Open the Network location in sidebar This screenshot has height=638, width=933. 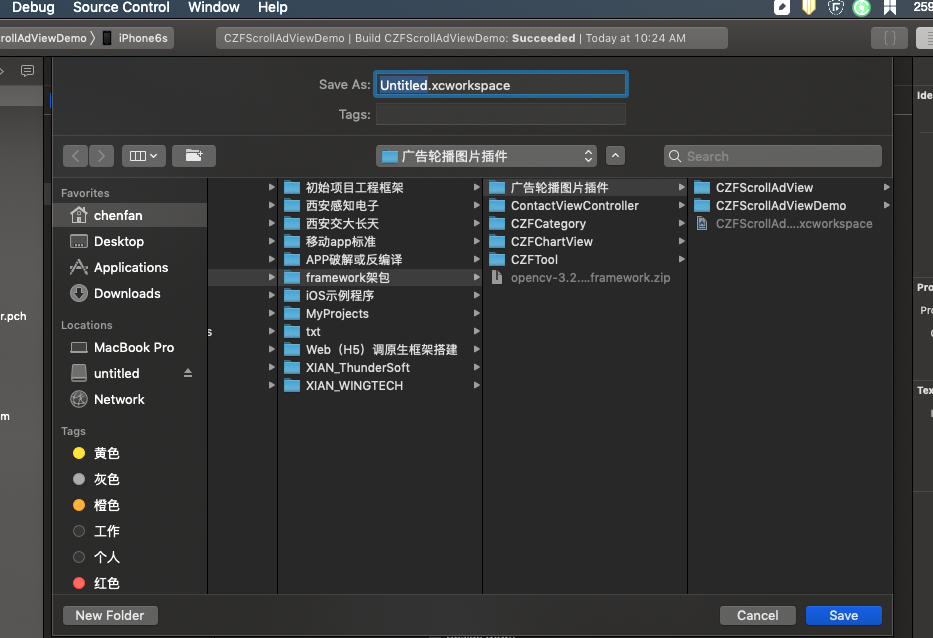119,399
